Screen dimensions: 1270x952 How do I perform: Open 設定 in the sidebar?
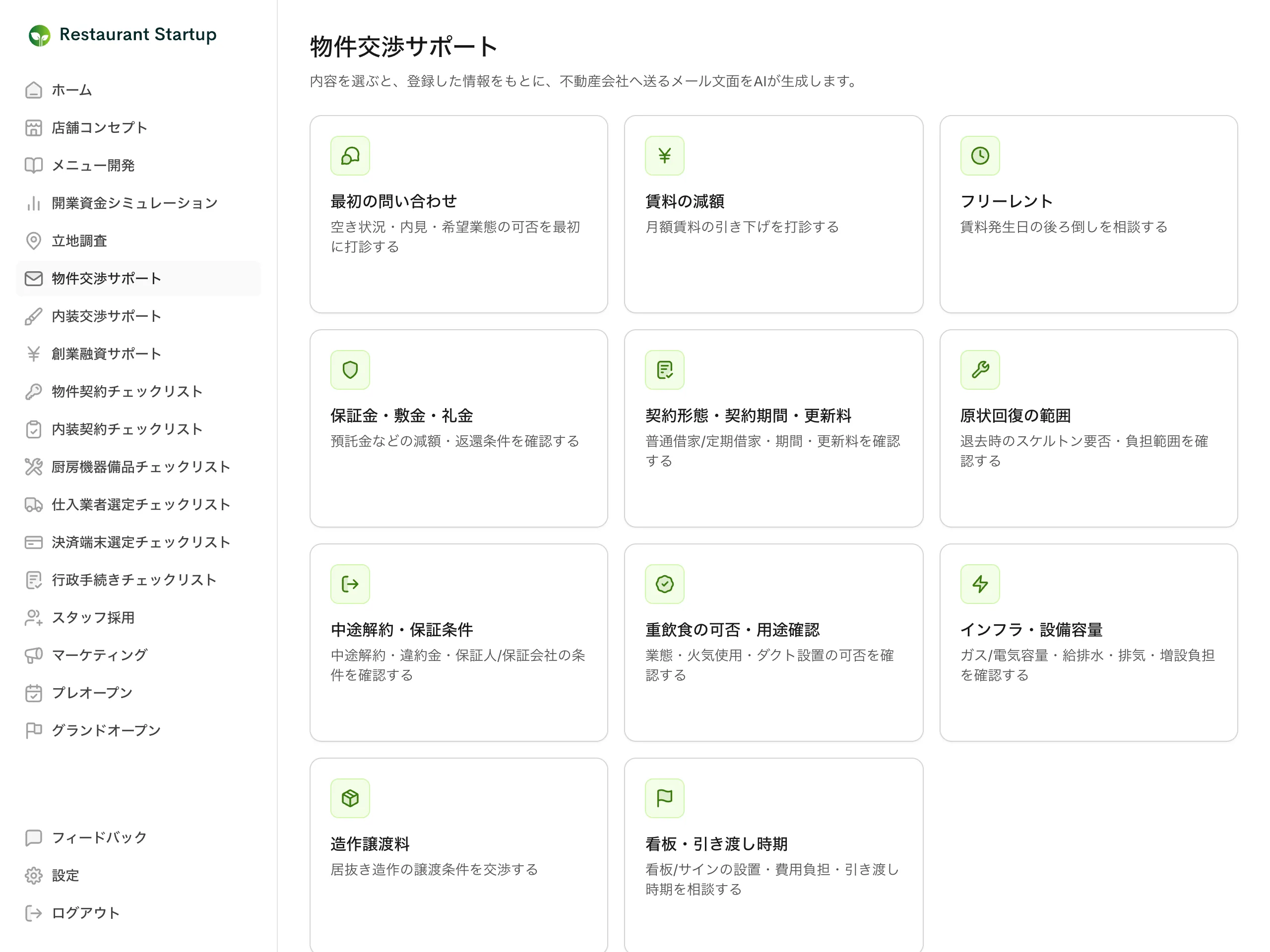pos(138,876)
